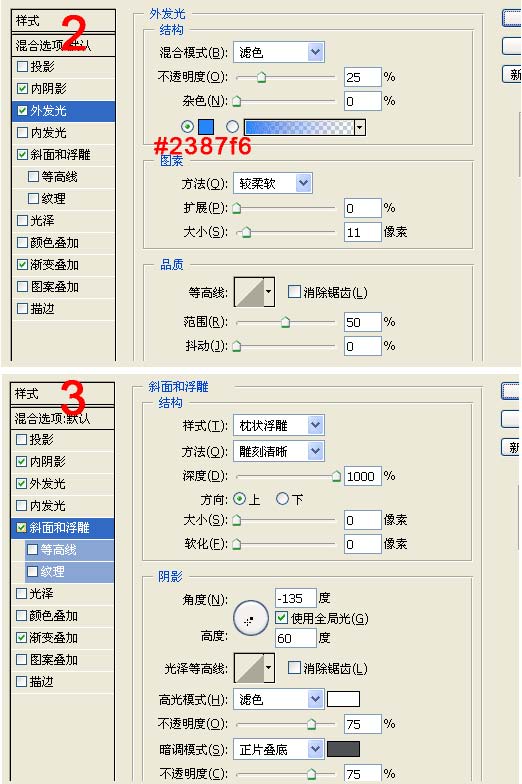Enable 等高线 sub-option in the 斜面和浮雕 dialog
Image resolution: width=522 pixels, height=784 pixels.
(32, 550)
